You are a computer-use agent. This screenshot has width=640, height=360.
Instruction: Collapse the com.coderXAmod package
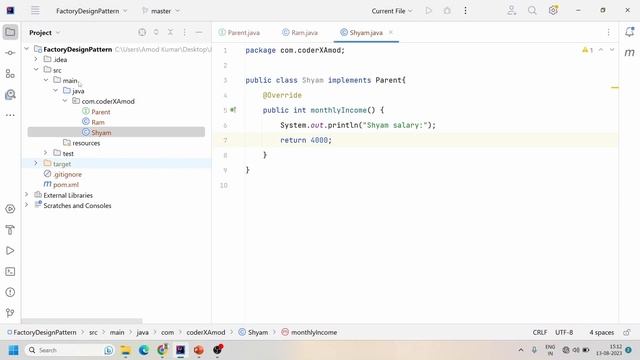tap(65, 101)
